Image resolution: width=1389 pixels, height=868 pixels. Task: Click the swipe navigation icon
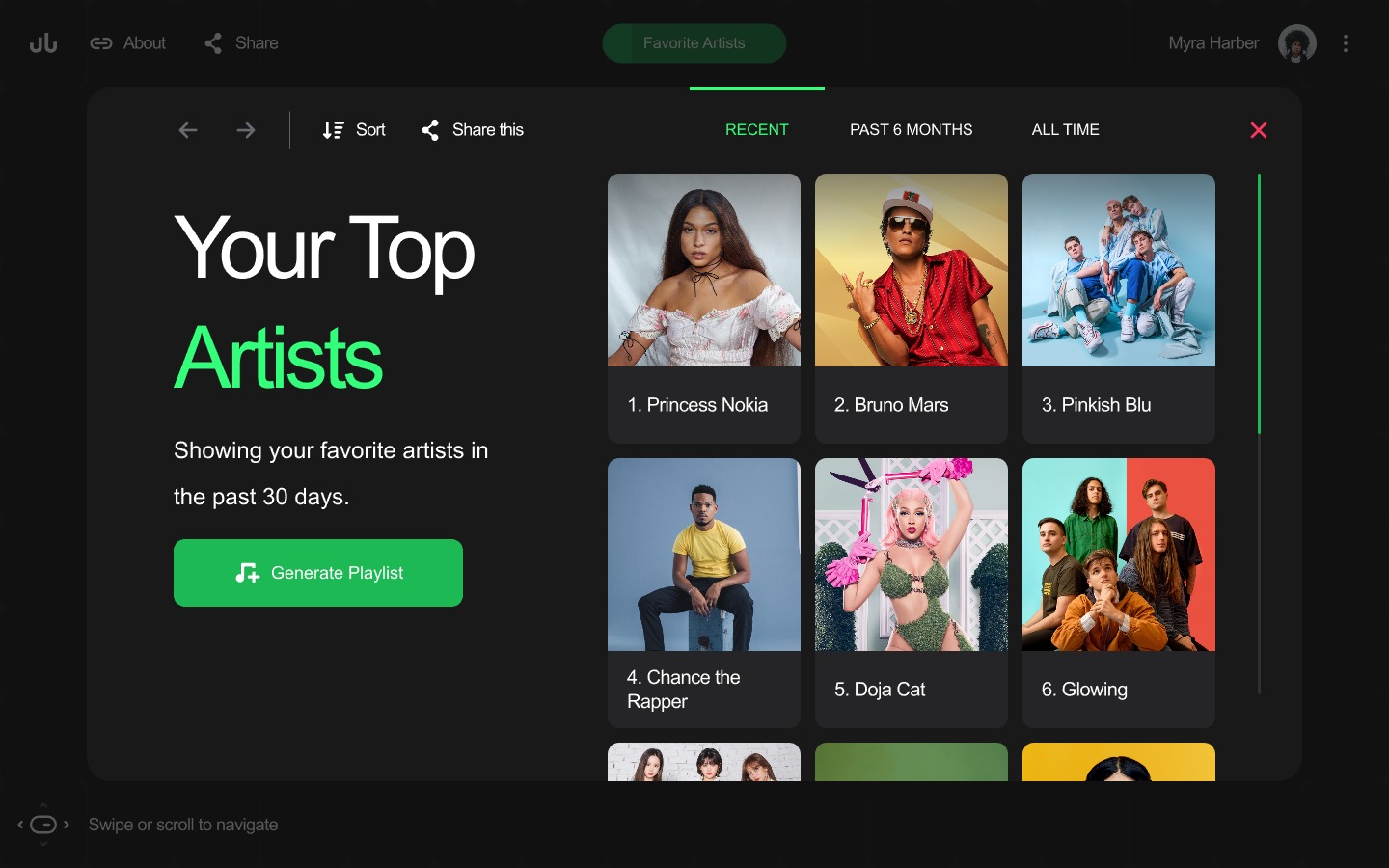pyautogui.click(x=43, y=825)
